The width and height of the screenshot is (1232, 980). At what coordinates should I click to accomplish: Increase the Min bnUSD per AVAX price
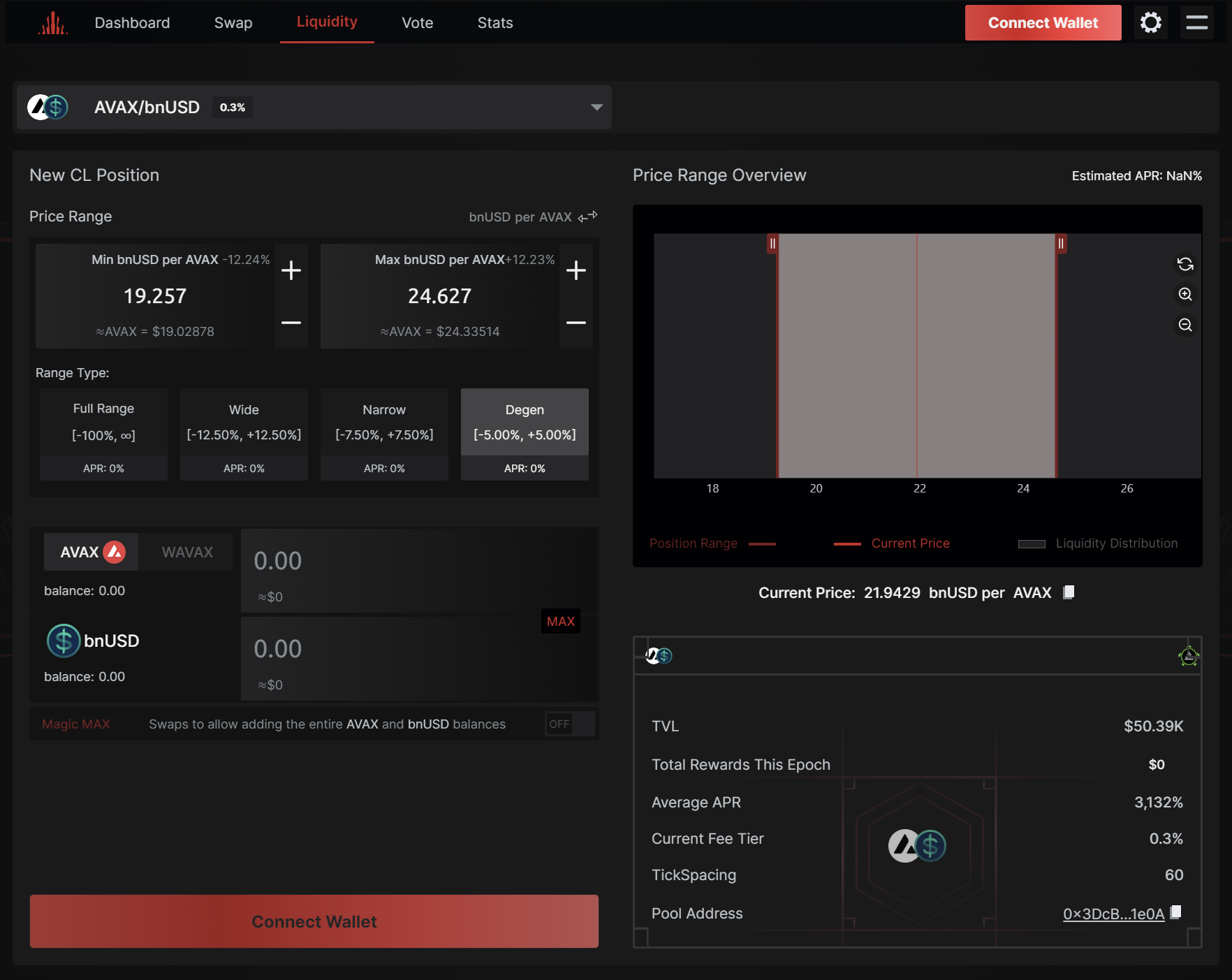click(291, 270)
